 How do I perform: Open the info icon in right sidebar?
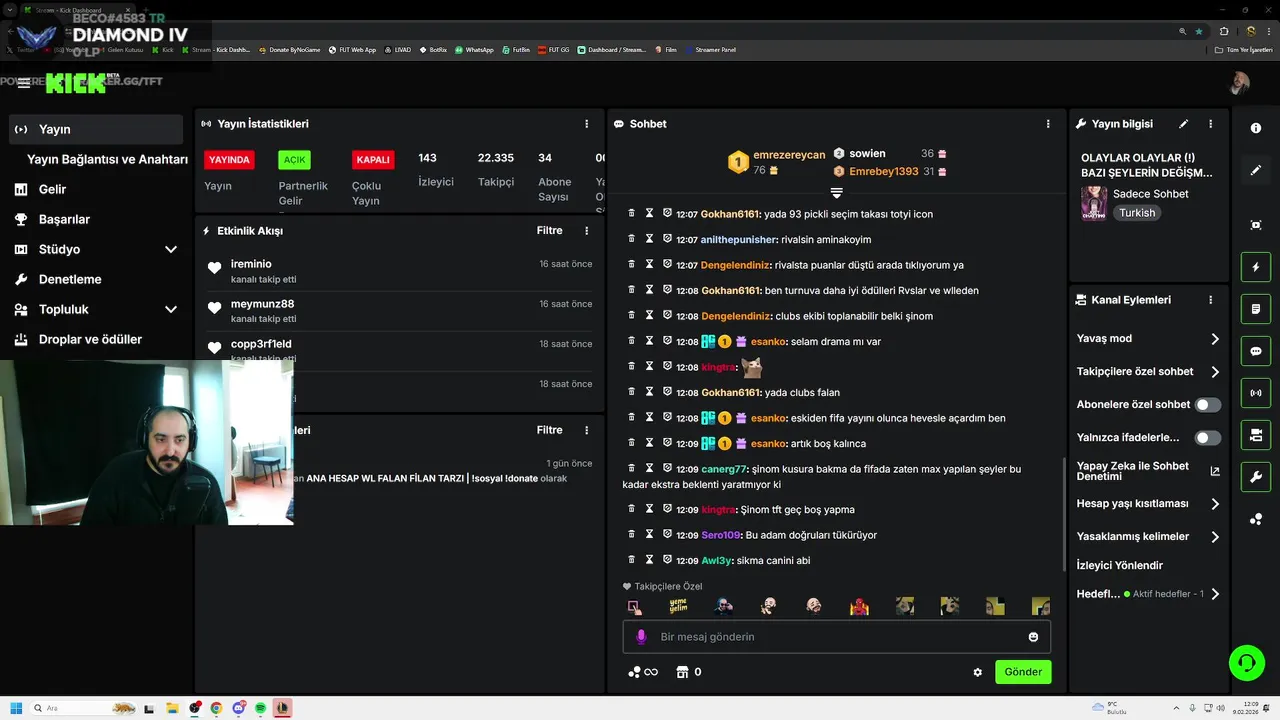[x=1256, y=128]
